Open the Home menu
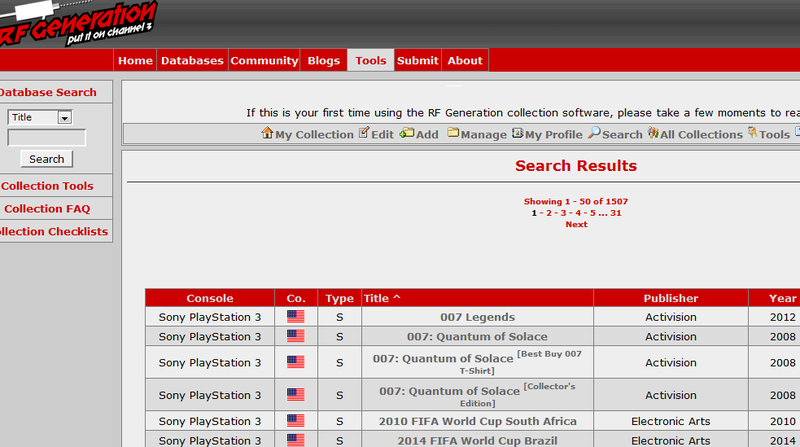Viewport: 800px width, 447px height. 135,60
